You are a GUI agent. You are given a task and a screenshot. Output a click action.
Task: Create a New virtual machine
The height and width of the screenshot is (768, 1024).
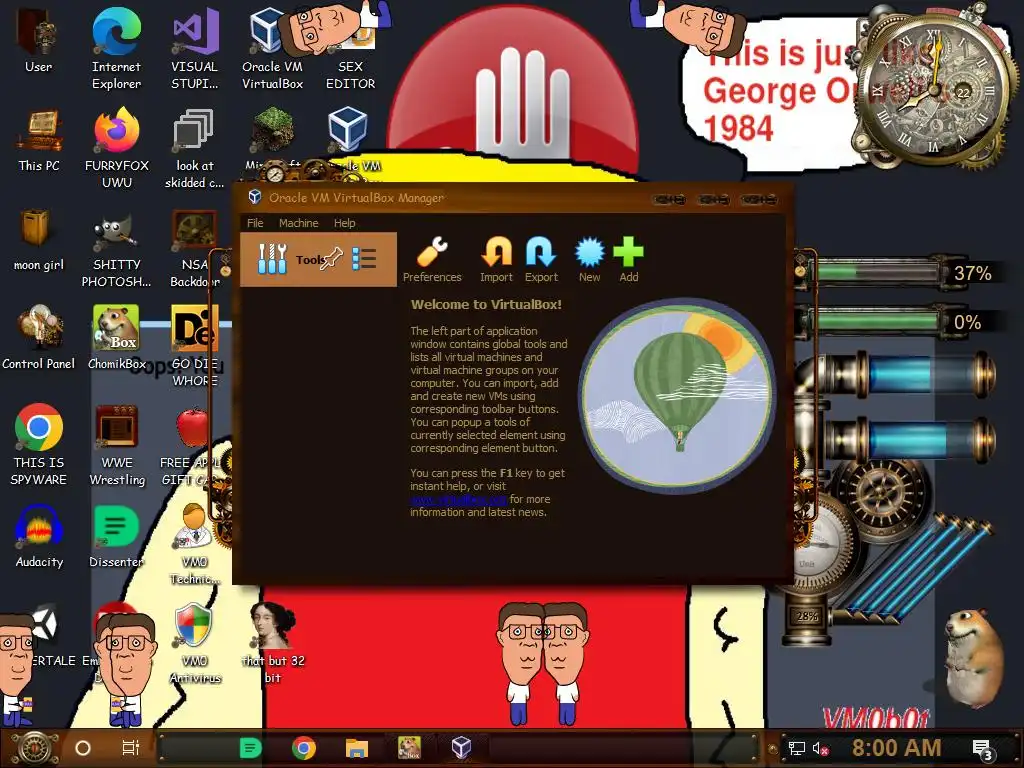(589, 259)
